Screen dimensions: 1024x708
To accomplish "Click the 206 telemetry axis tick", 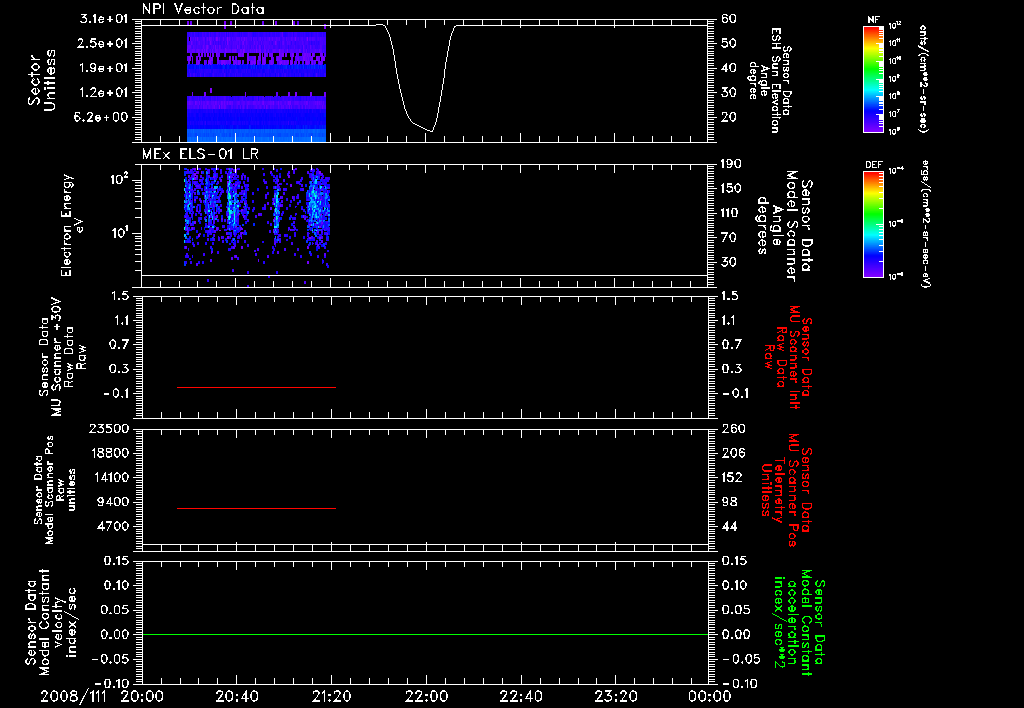I will point(732,453).
